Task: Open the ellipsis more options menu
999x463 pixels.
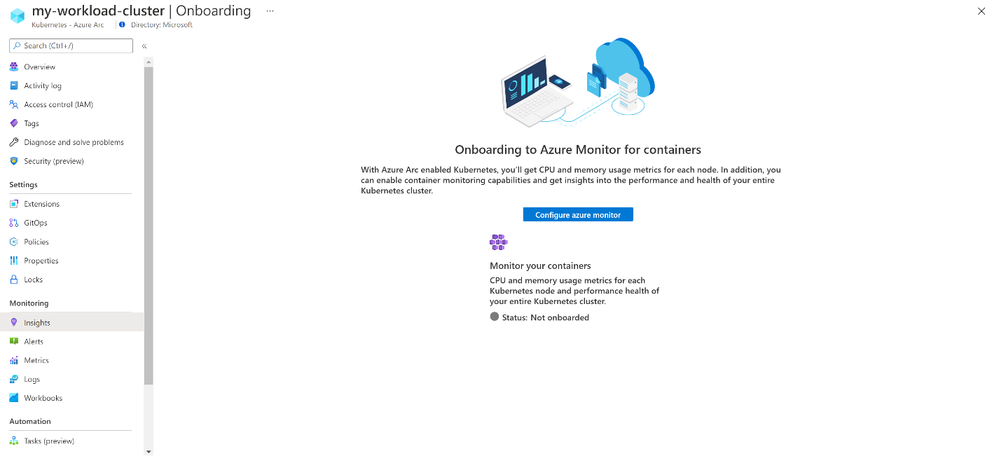Action: click(x=270, y=11)
